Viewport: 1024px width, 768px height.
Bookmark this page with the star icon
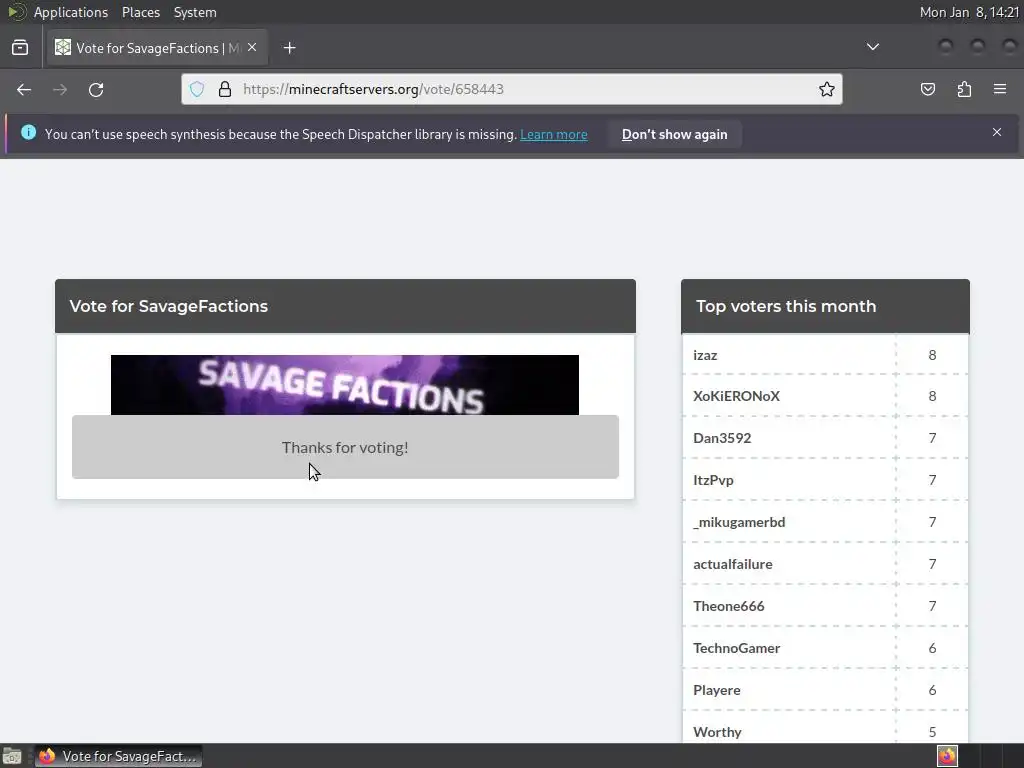coord(827,89)
